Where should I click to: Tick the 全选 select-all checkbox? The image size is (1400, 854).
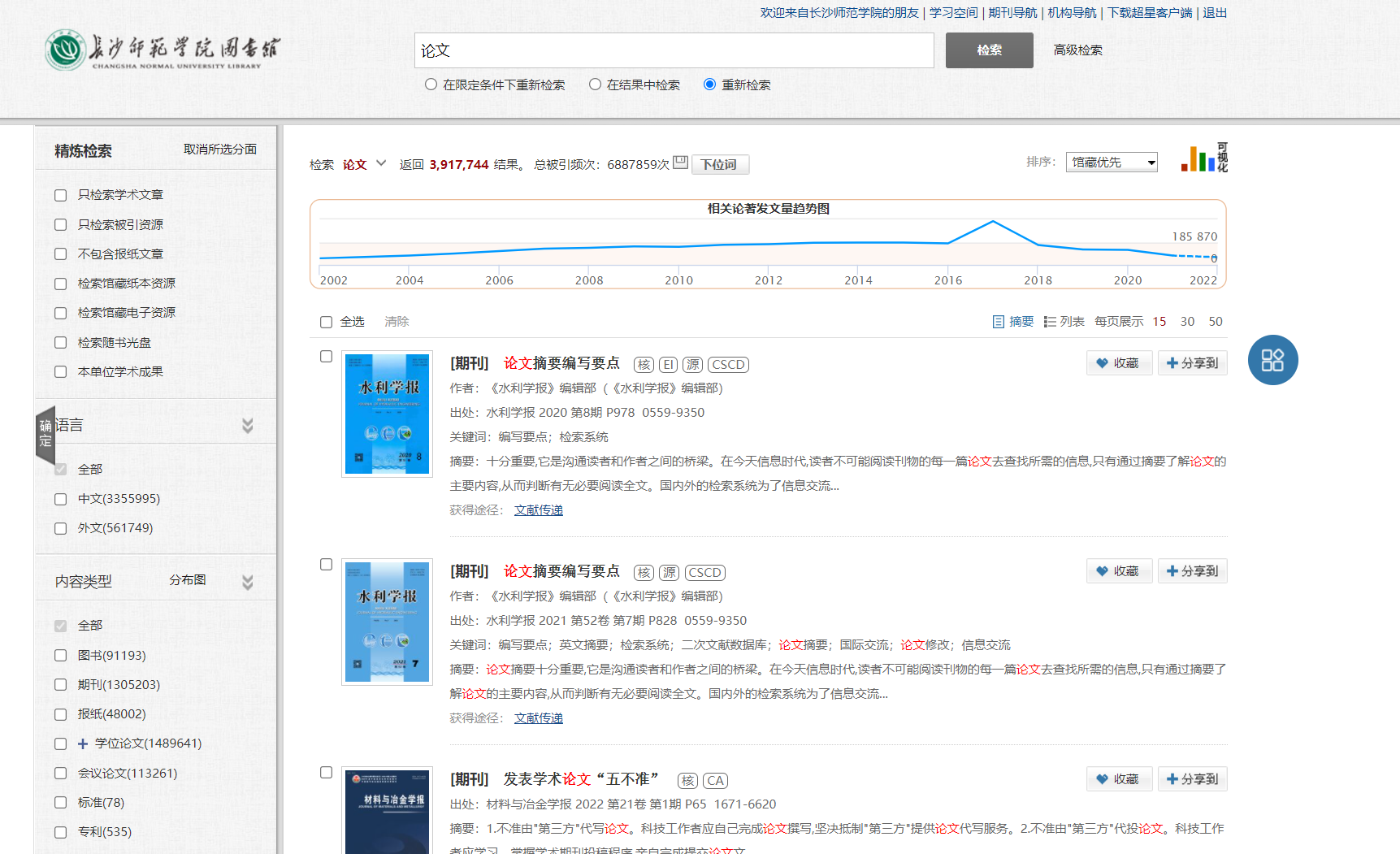(326, 322)
